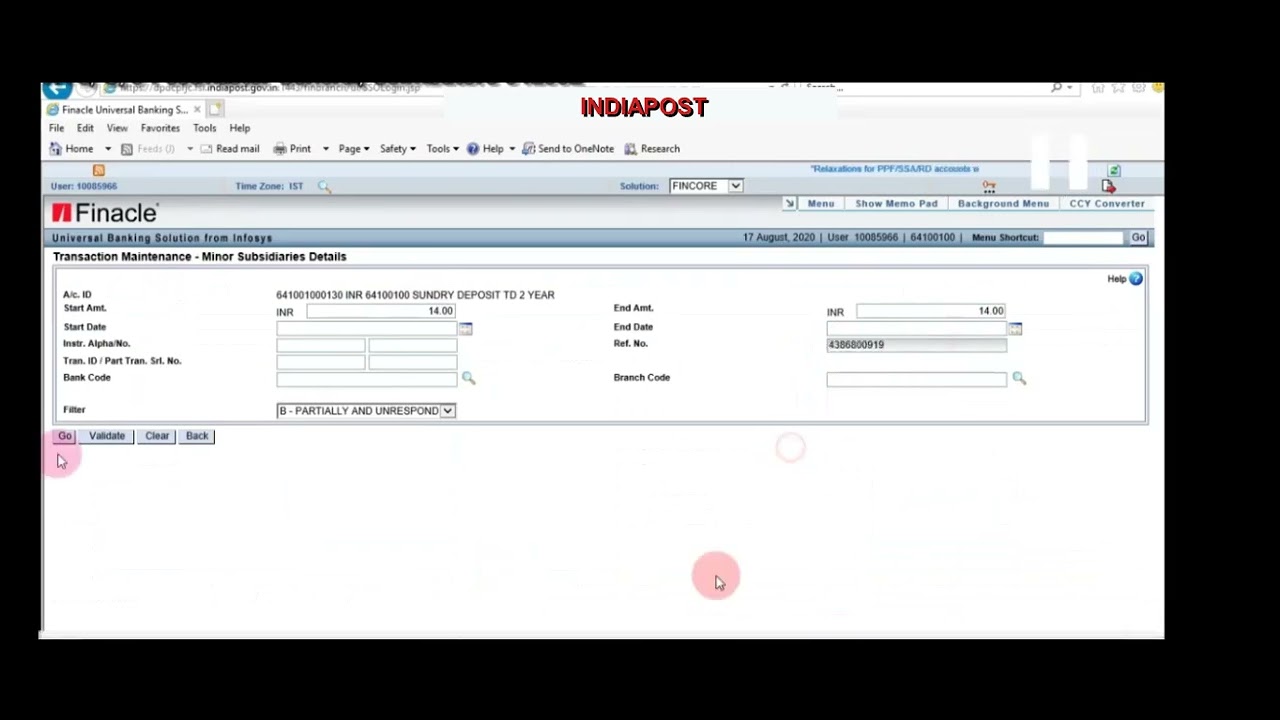
Task: Click the Bank Code search icon
Action: coord(469,378)
